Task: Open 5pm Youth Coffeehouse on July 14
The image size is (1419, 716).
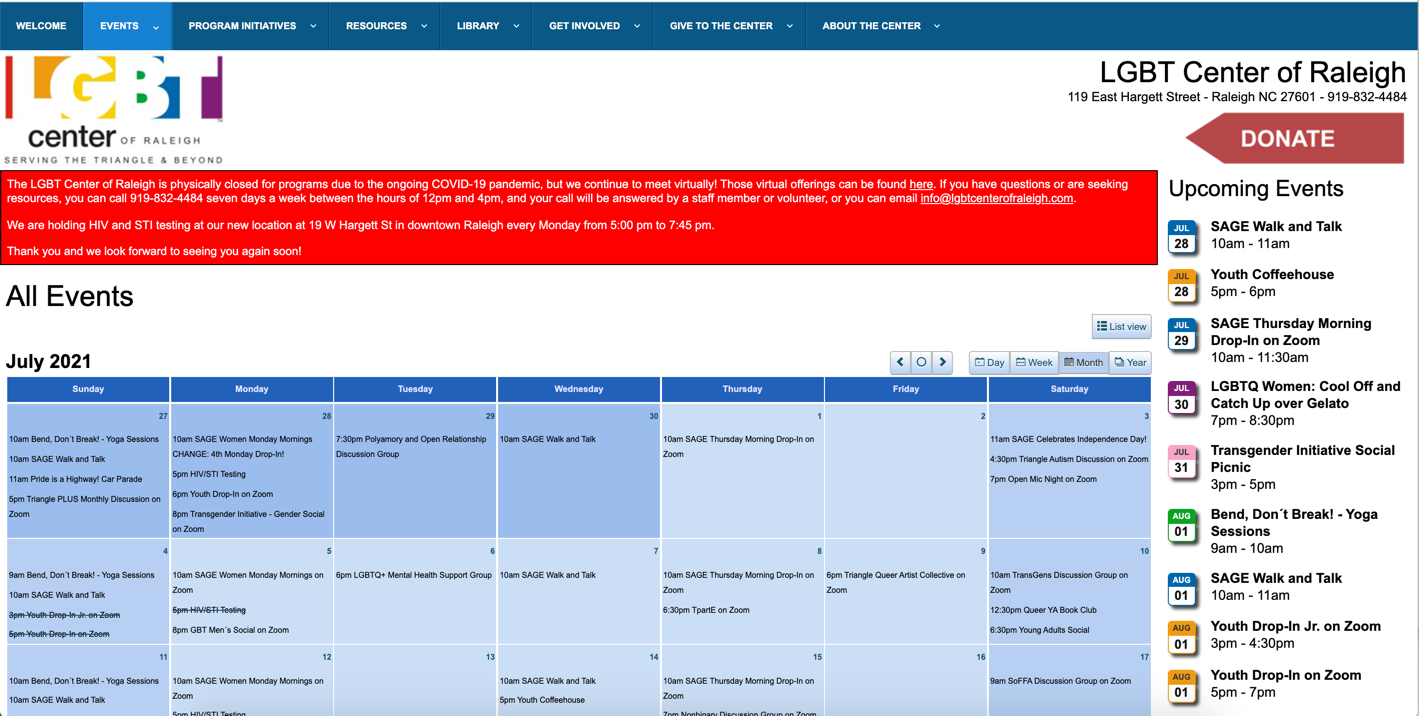Action: click(x=542, y=700)
